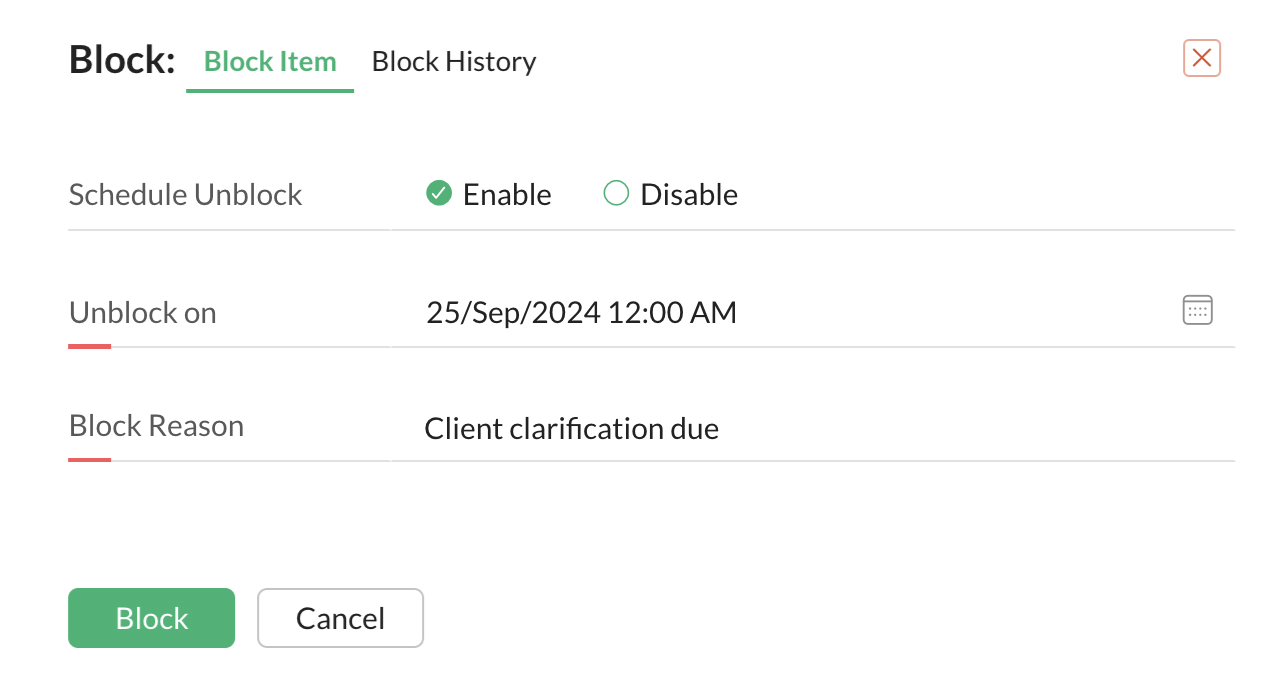The height and width of the screenshot is (694, 1268).
Task: Click the red required marker under Block Reason
Action: click(x=89, y=460)
